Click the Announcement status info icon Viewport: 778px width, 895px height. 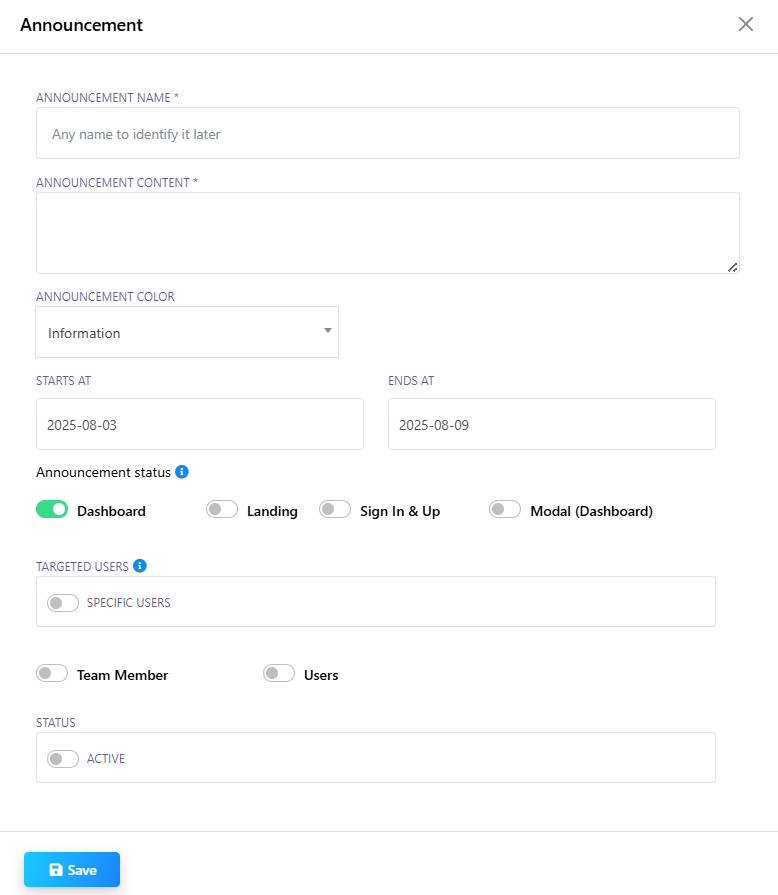pos(182,471)
